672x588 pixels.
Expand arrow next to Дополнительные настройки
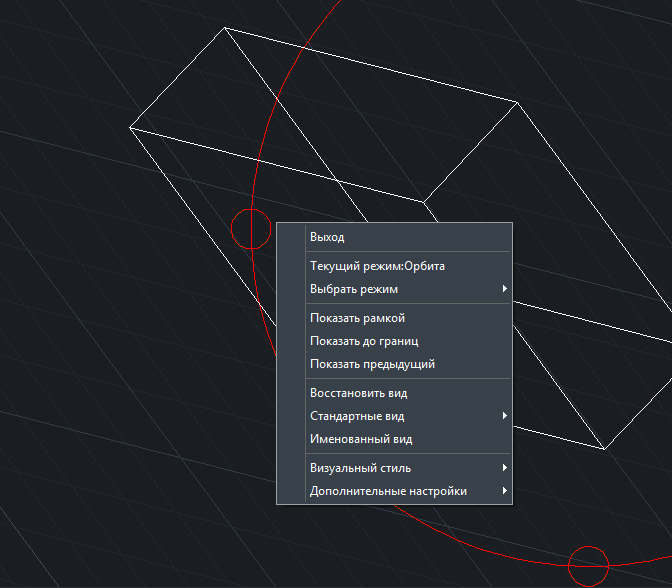(505, 491)
